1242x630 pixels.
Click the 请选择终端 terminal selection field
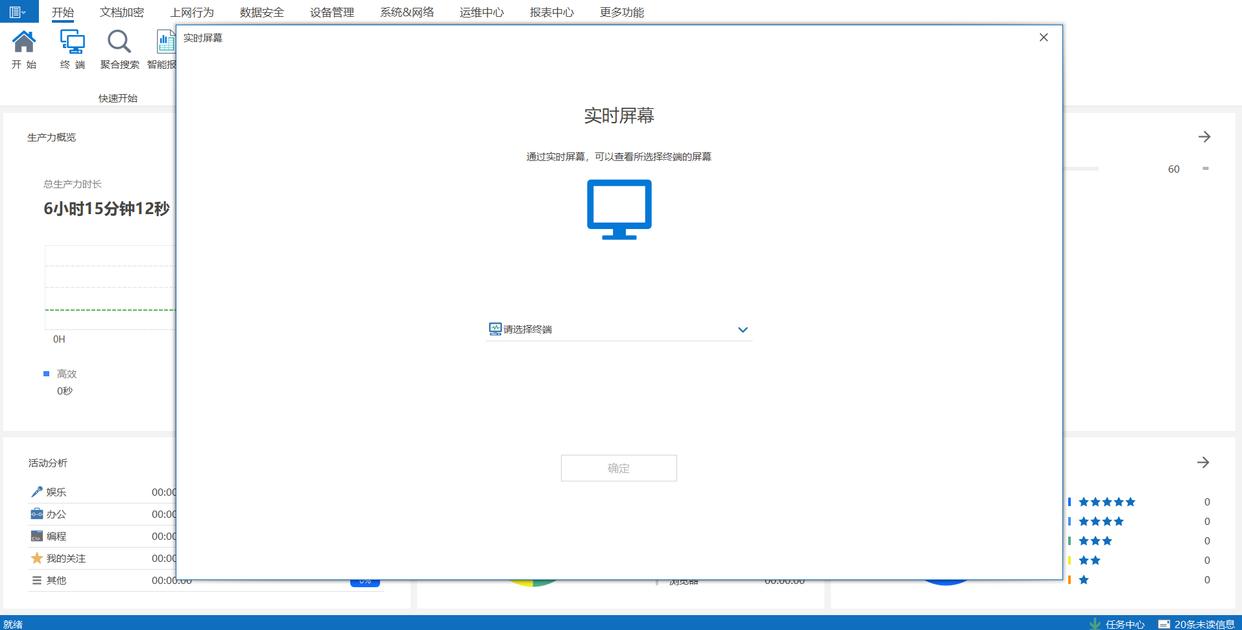coord(619,329)
